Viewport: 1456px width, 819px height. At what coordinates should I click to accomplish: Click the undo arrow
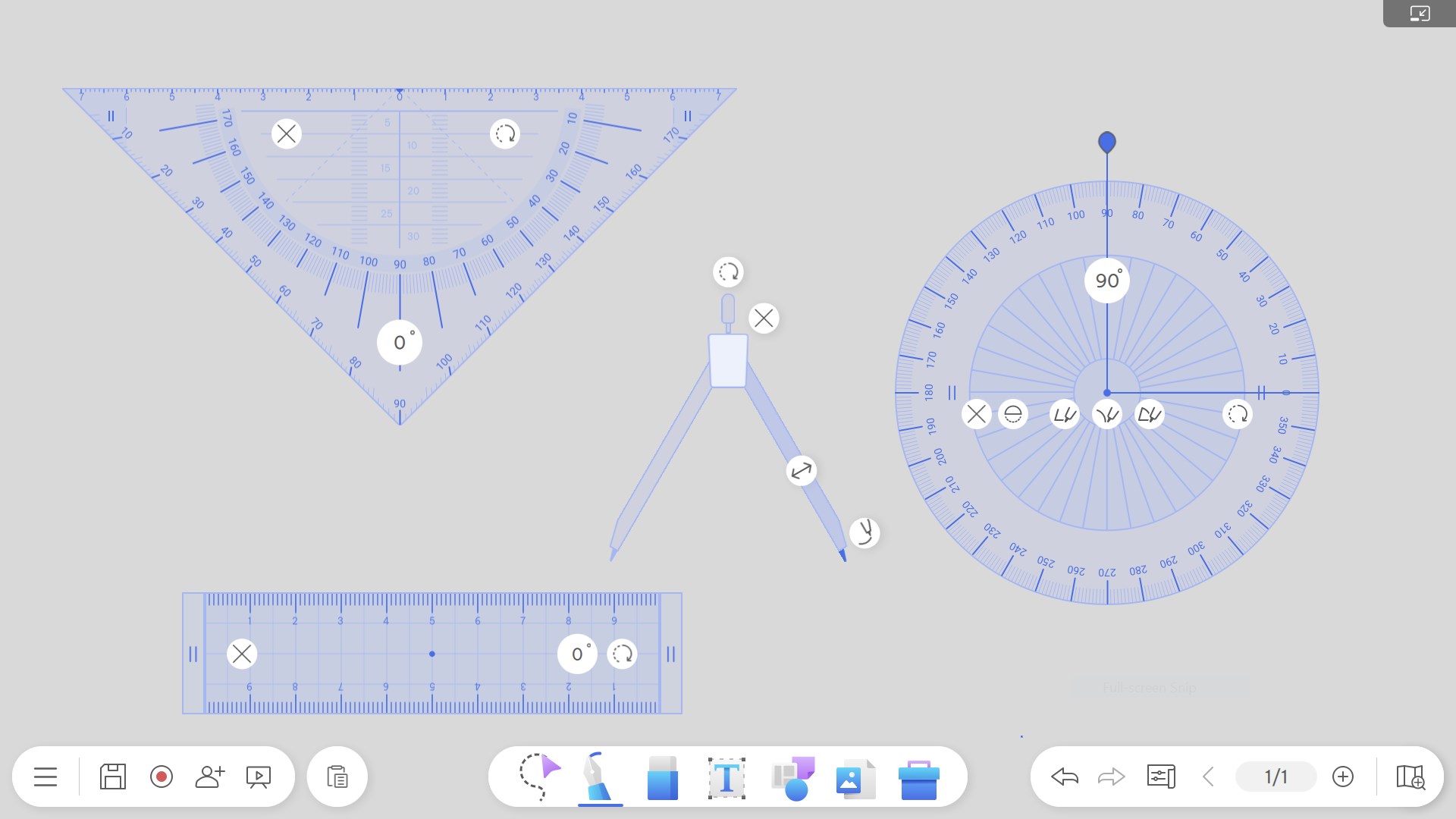[x=1065, y=777]
